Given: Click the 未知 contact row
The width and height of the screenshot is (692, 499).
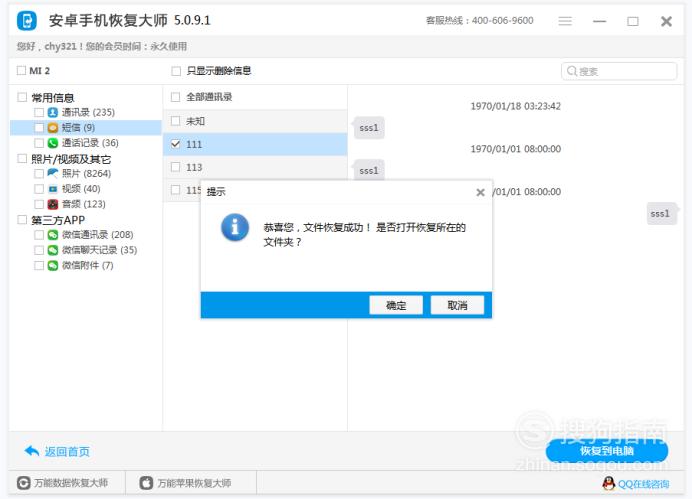Looking at the screenshot, I should click(255, 121).
